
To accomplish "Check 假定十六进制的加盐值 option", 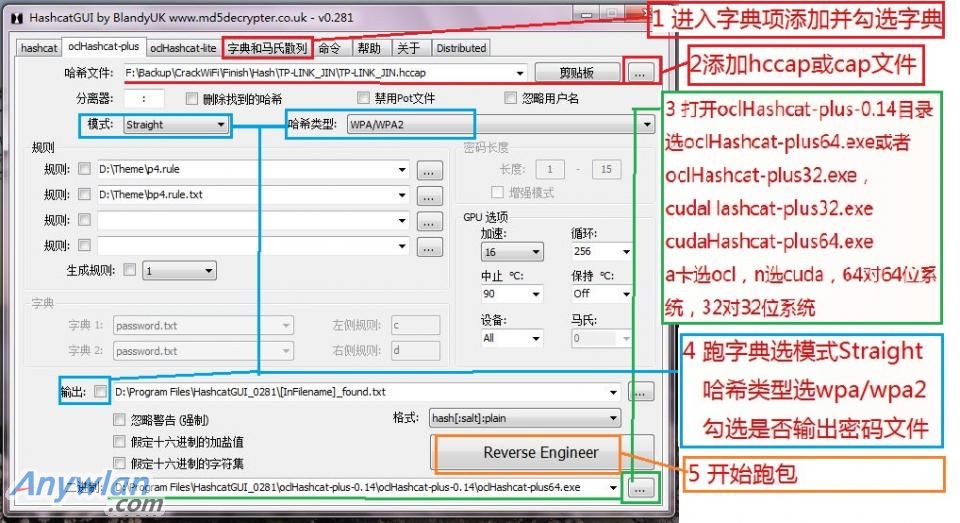I will [x=119, y=441].
